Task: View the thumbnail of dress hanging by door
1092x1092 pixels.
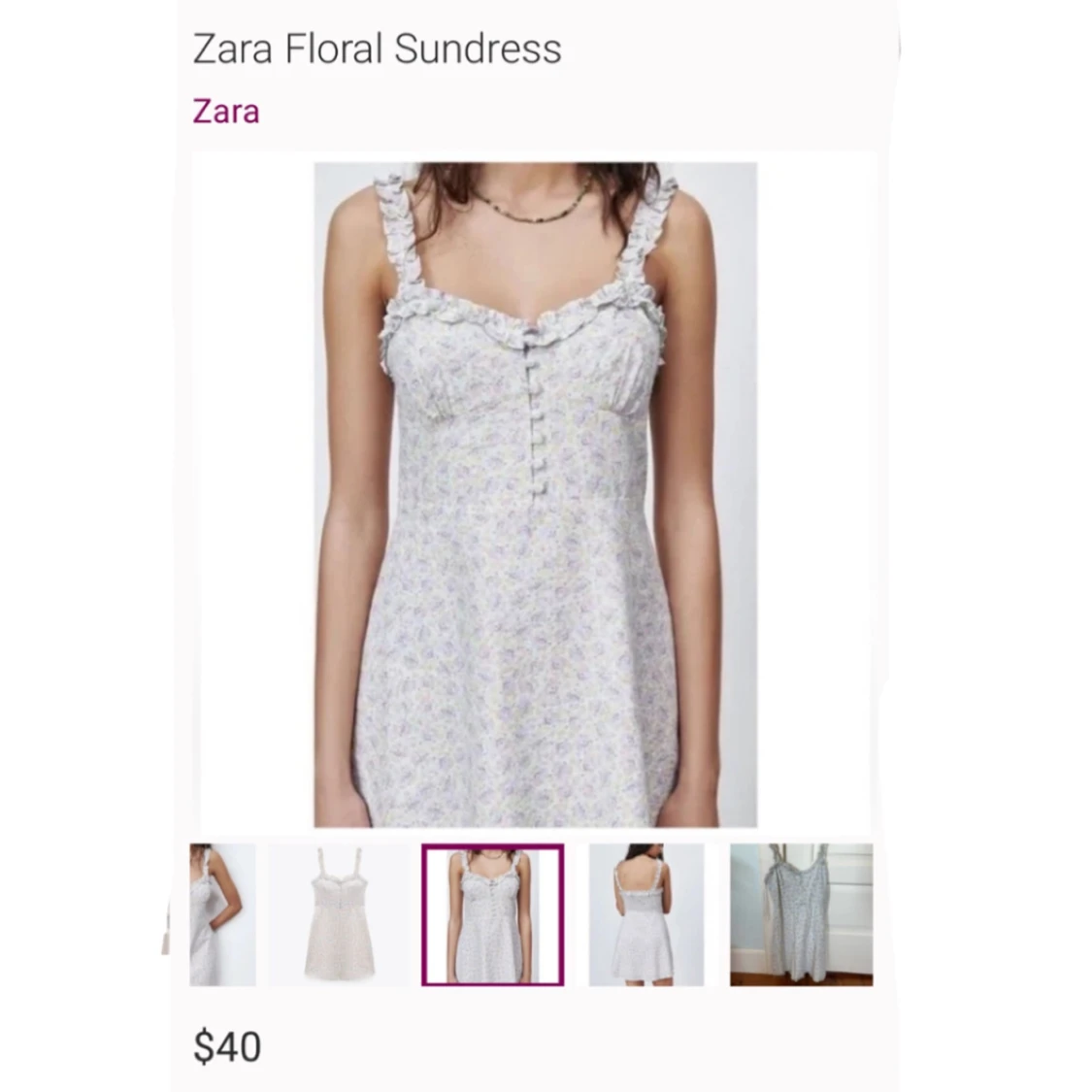Action: [801, 914]
